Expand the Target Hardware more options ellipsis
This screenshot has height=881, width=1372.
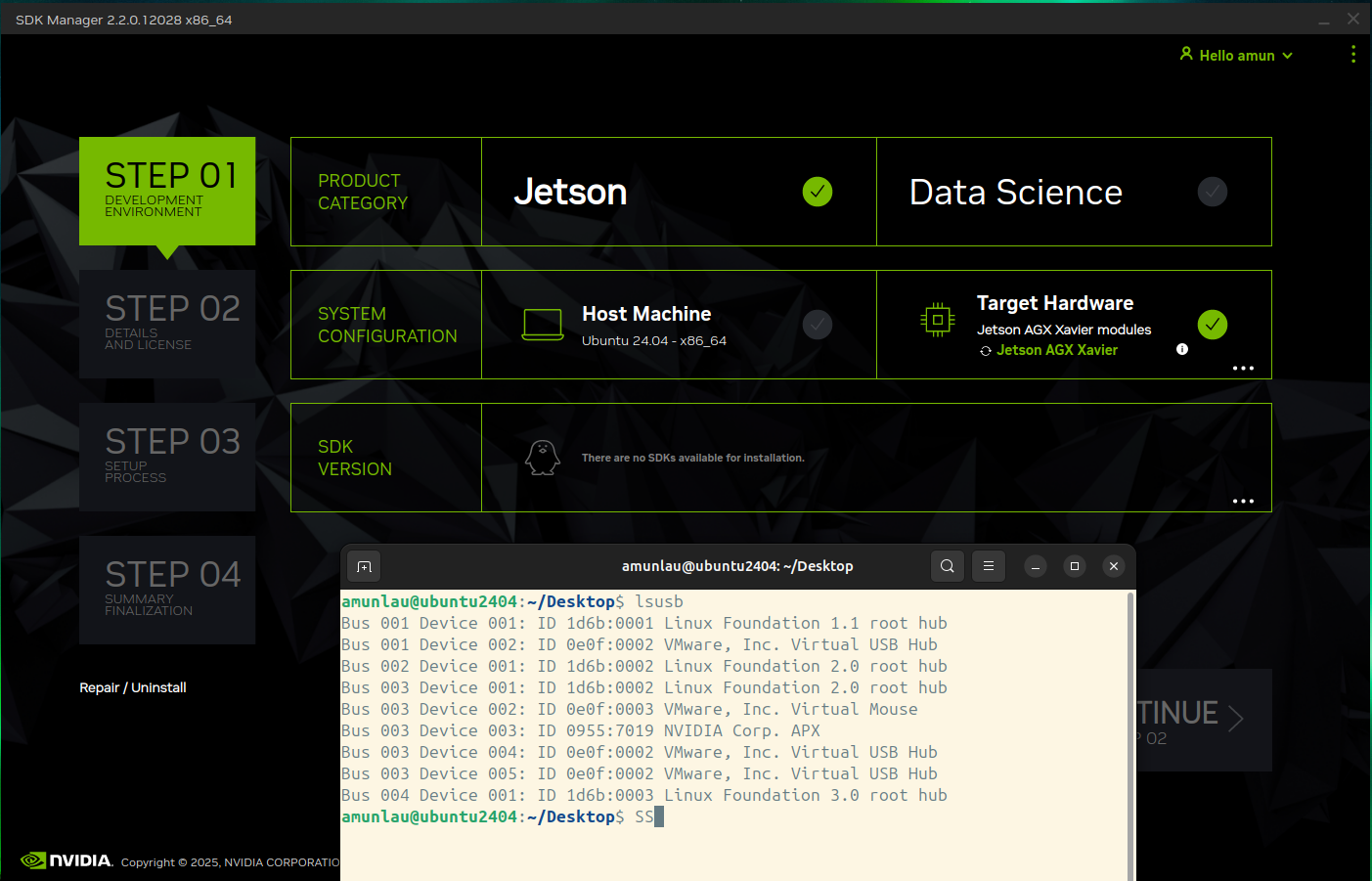(1243, 369)
